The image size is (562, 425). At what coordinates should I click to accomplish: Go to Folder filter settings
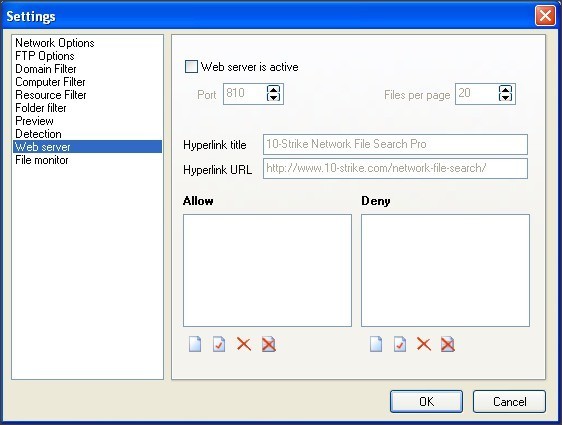(x=87, y=108)
